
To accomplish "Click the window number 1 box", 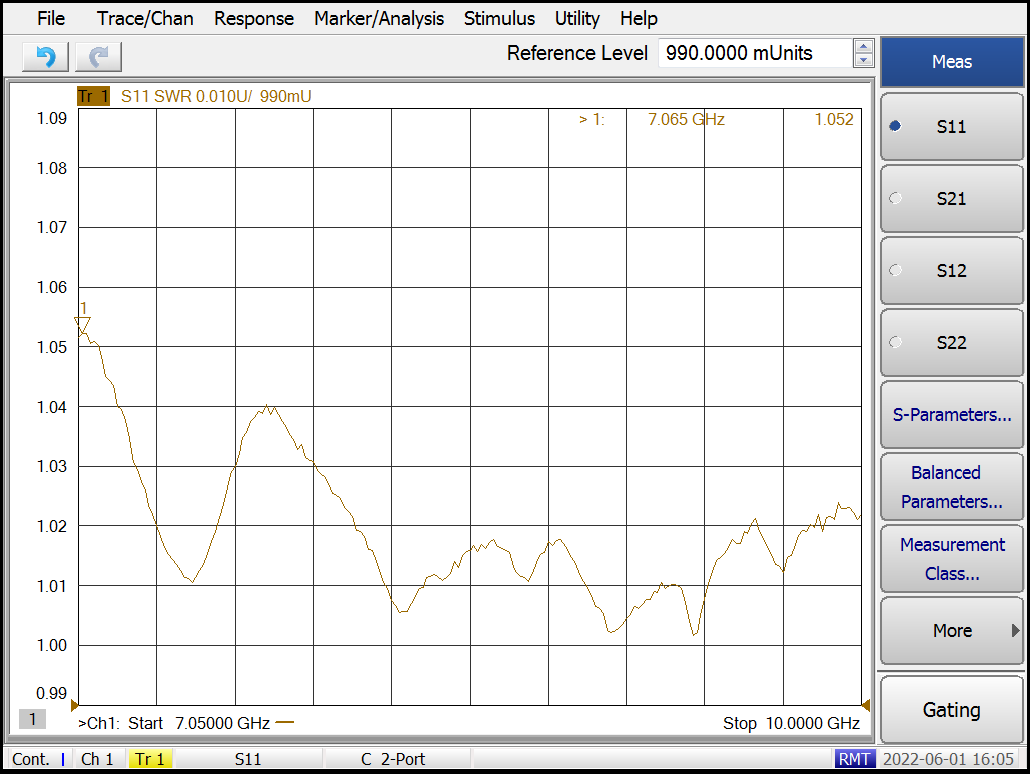I will [32, 719].
